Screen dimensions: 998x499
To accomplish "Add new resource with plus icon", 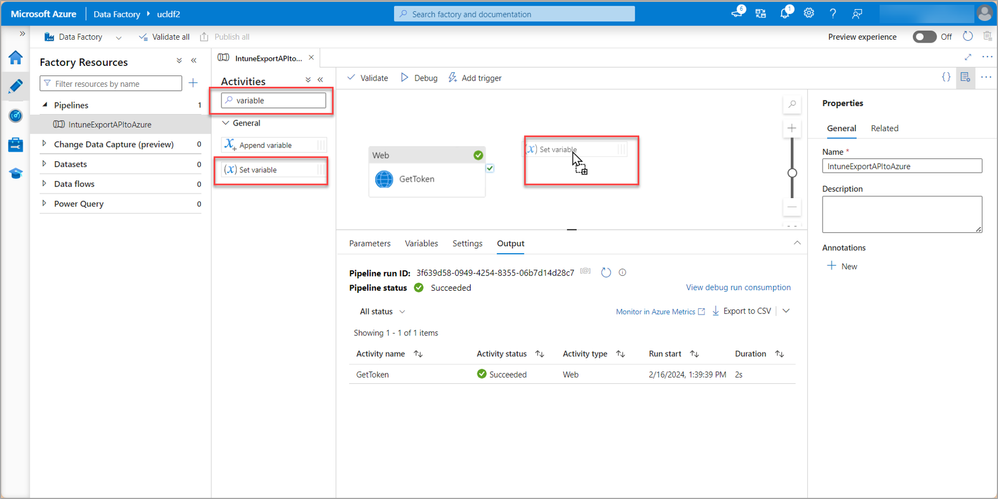I will click(x=193, y=83).
